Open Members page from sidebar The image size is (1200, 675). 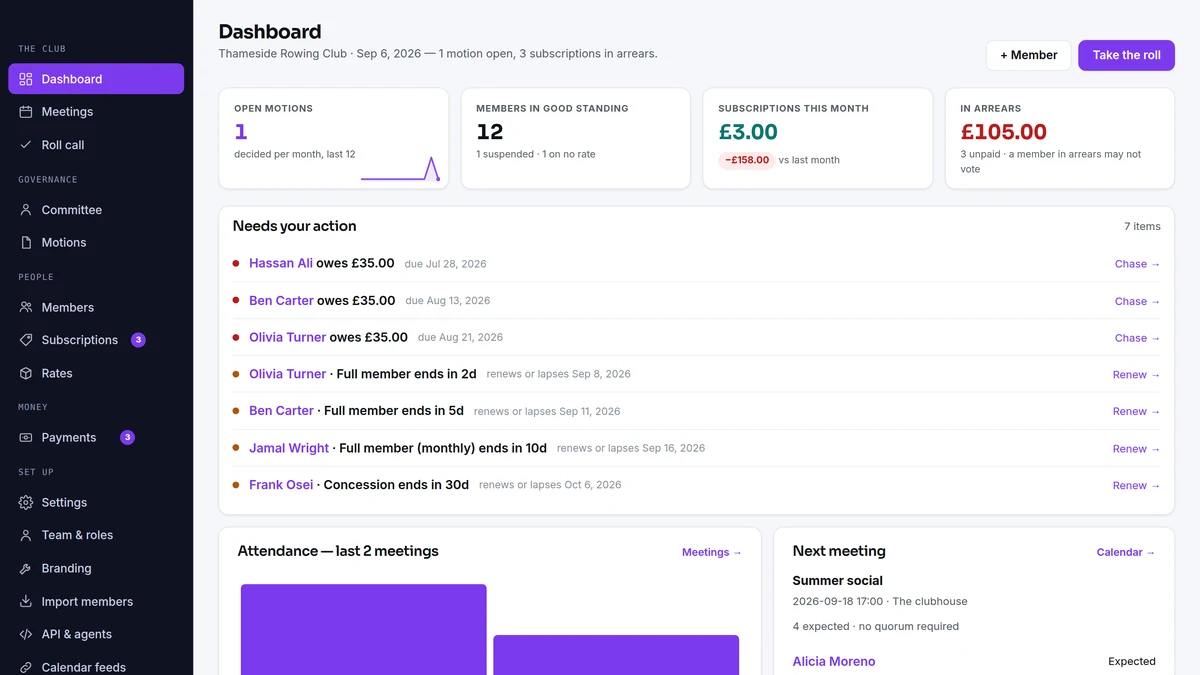(96, 308)
